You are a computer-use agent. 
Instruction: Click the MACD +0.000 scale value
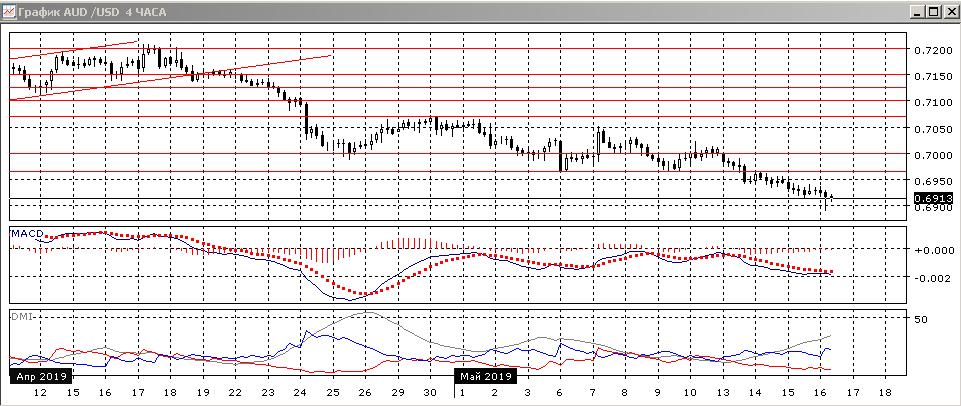pyautogui.click(x=933, y=250)
